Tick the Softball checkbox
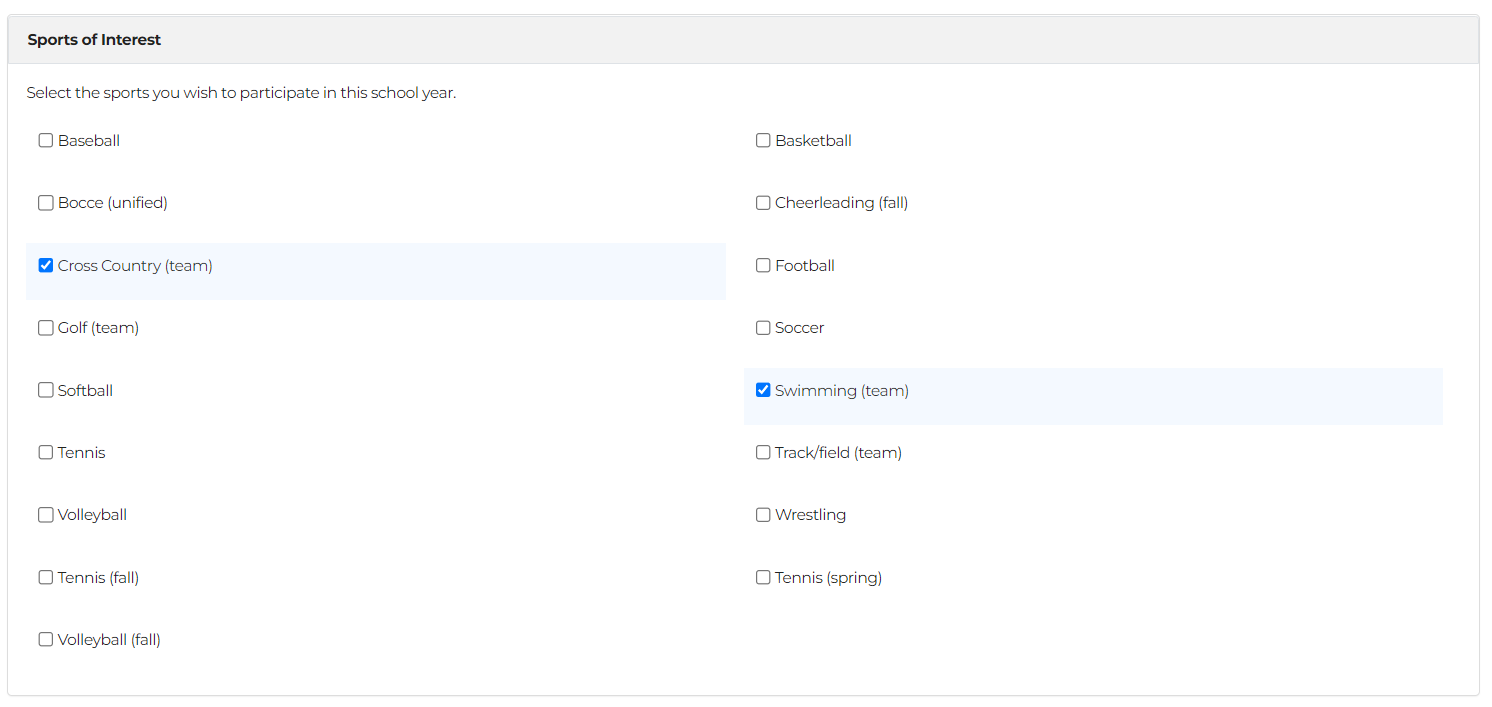Screen dimensions: 1492x707 pos(46,391)
